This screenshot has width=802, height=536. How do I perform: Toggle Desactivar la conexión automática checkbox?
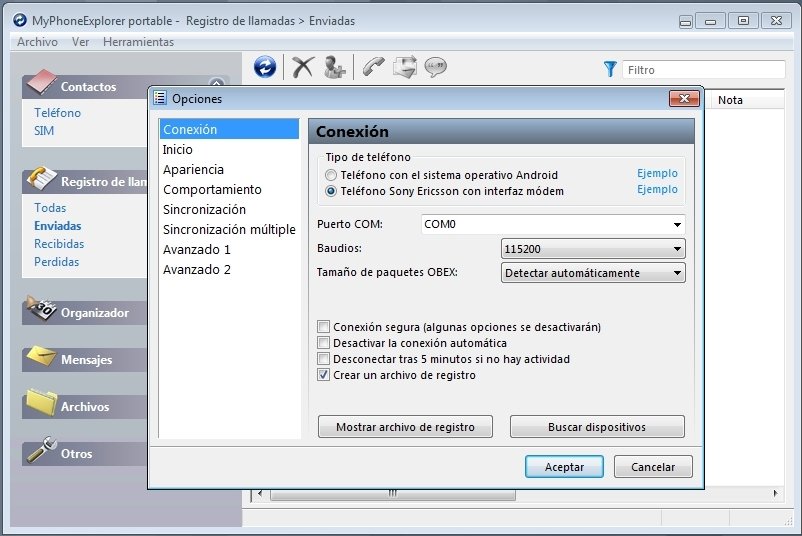click(x=323, y=343)
